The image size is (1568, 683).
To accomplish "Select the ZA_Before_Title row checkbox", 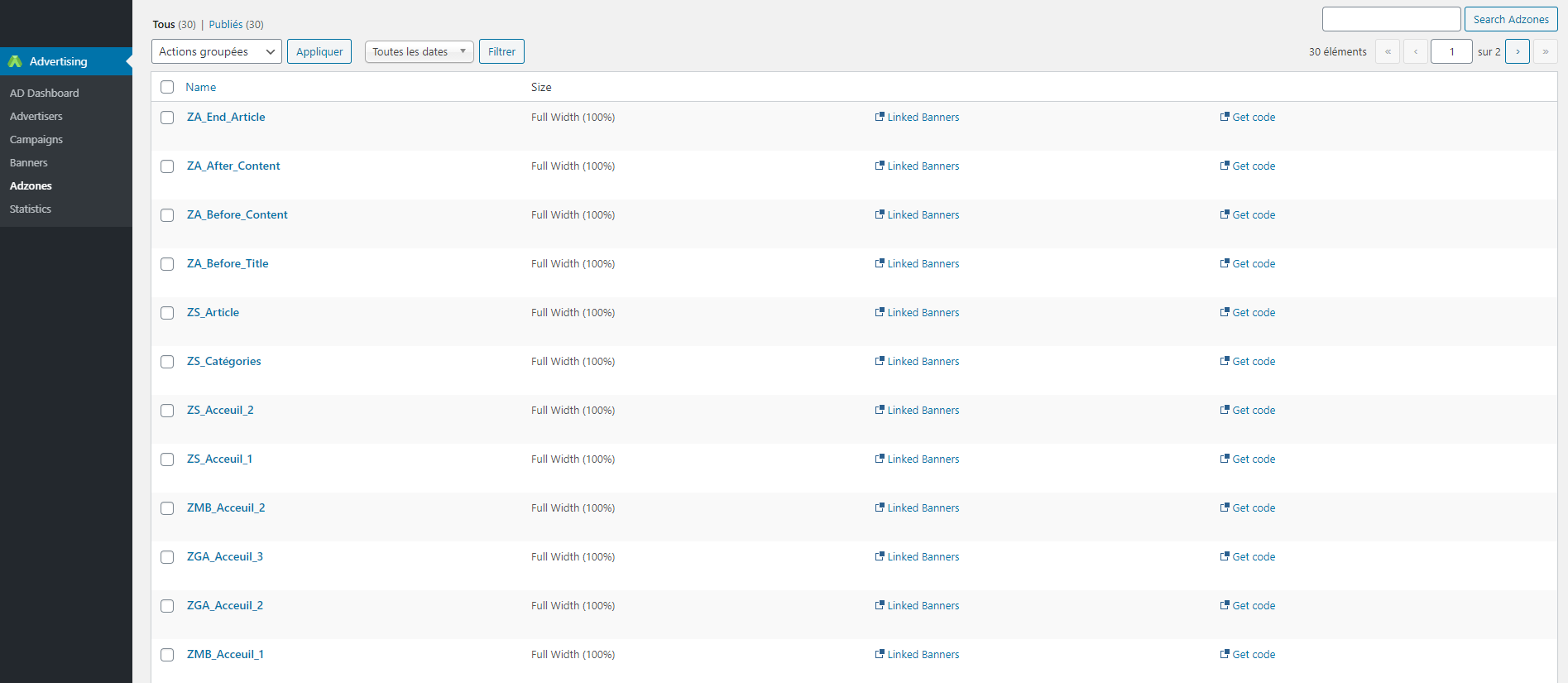I will 167,264.
